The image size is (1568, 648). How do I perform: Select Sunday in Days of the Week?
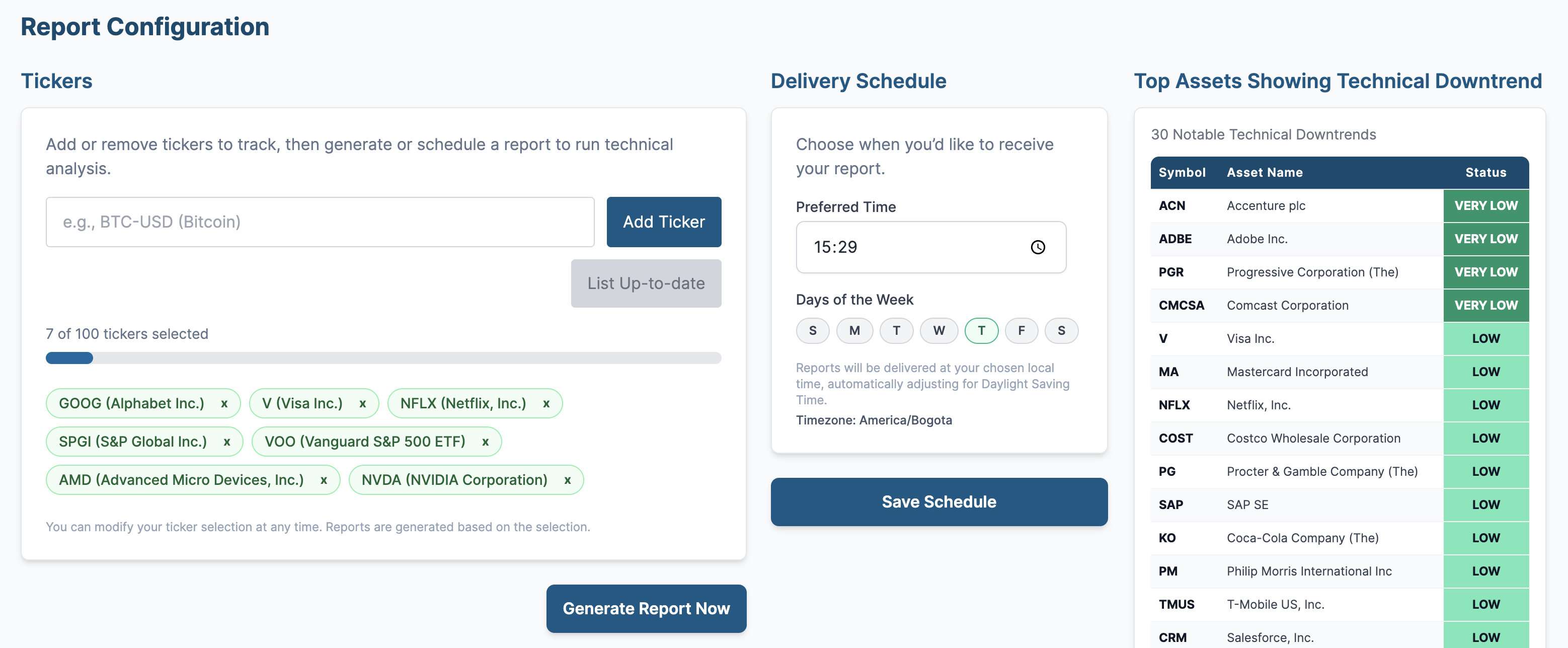coord(813,331)
